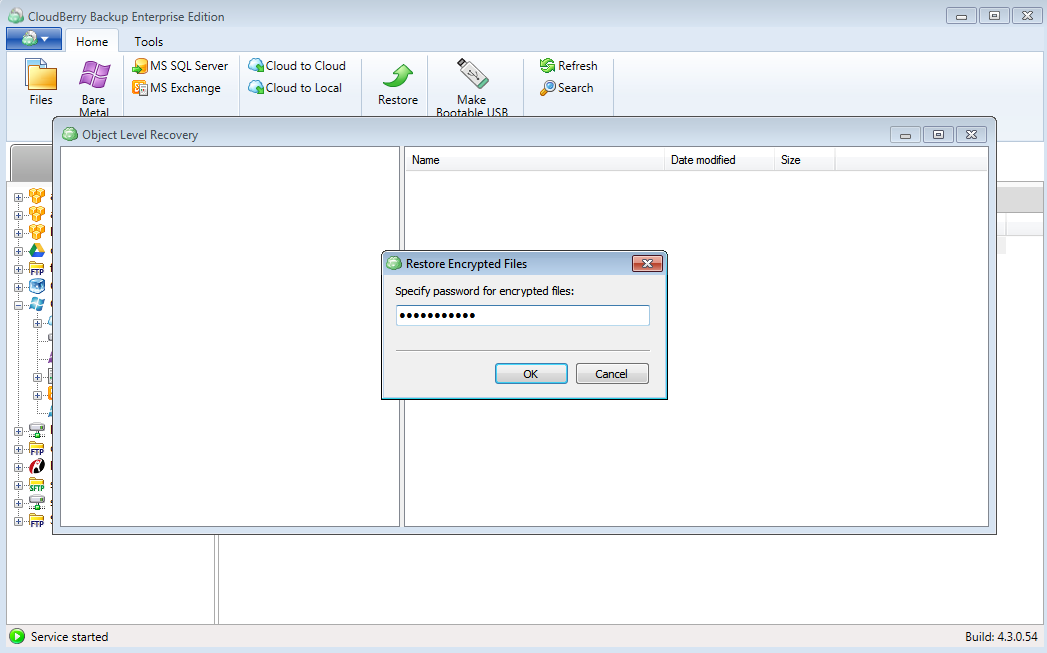Select the SFTP folder icon
The image size is (1047, 653).
pyautogui.click(x=37, y=485)
